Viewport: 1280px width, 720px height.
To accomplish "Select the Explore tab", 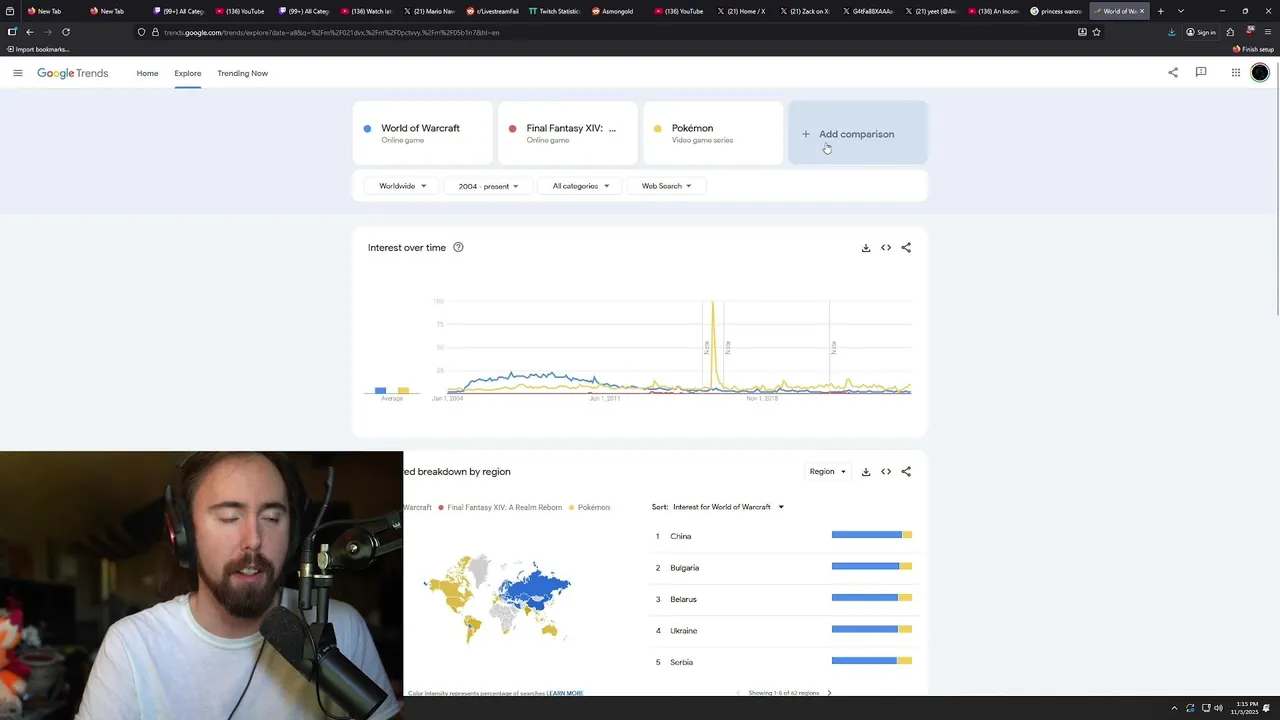I will coord(188,73).
